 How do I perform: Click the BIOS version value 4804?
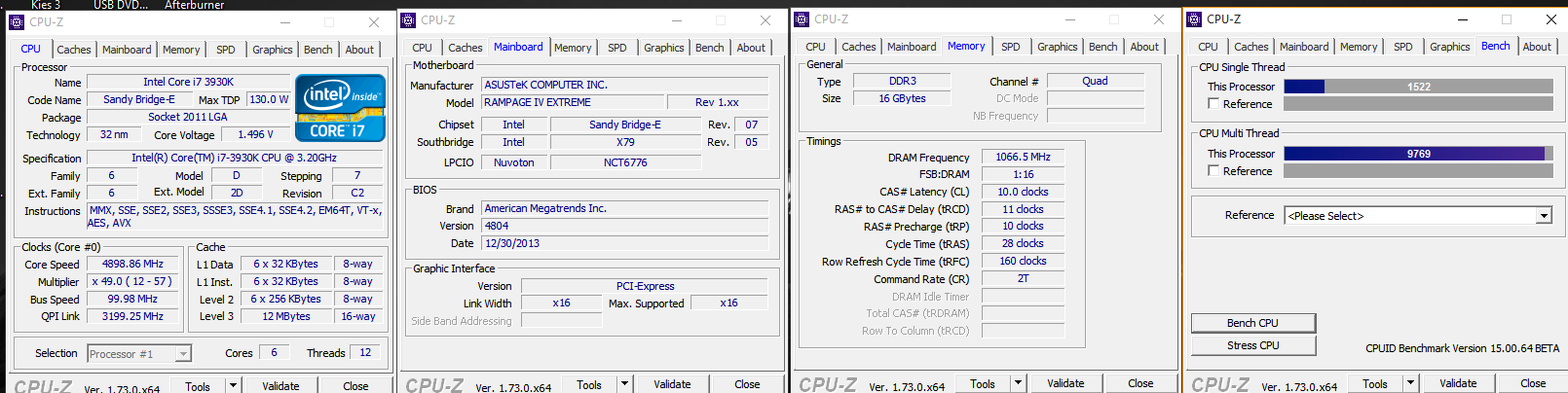(624, 226)
